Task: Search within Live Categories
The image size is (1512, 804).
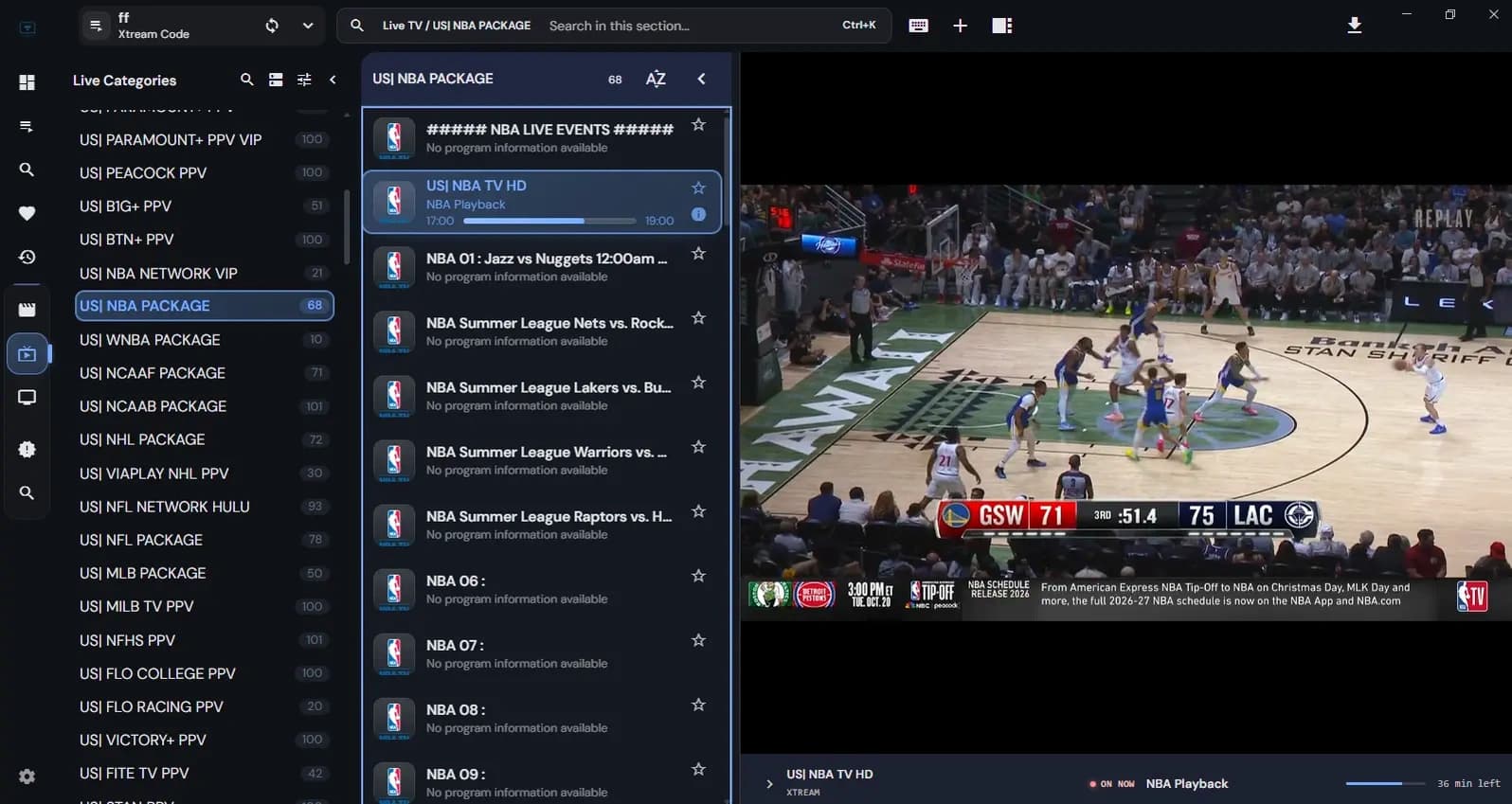Action: click(x=246, y=80)
